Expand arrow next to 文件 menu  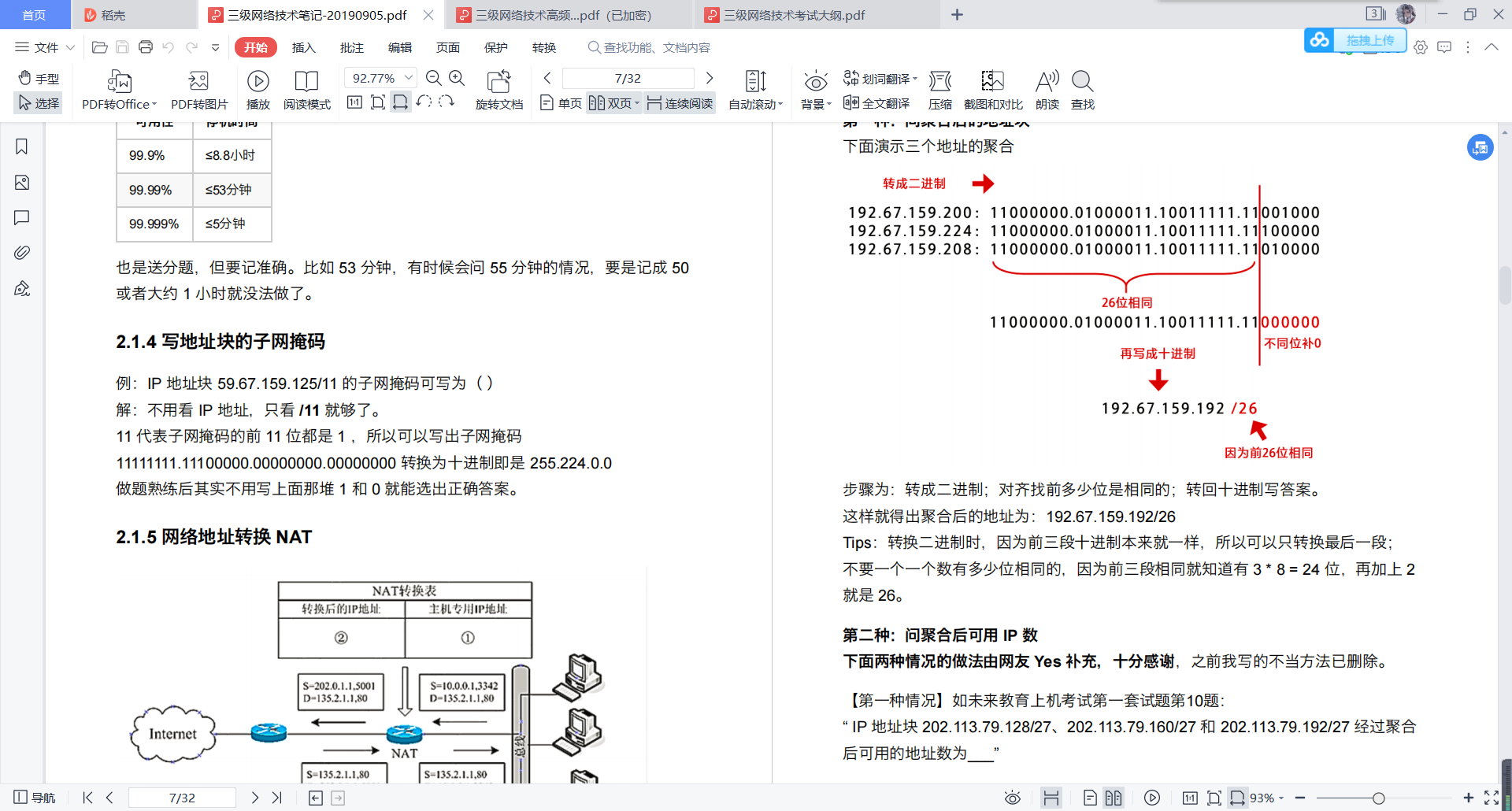(70, 47)
